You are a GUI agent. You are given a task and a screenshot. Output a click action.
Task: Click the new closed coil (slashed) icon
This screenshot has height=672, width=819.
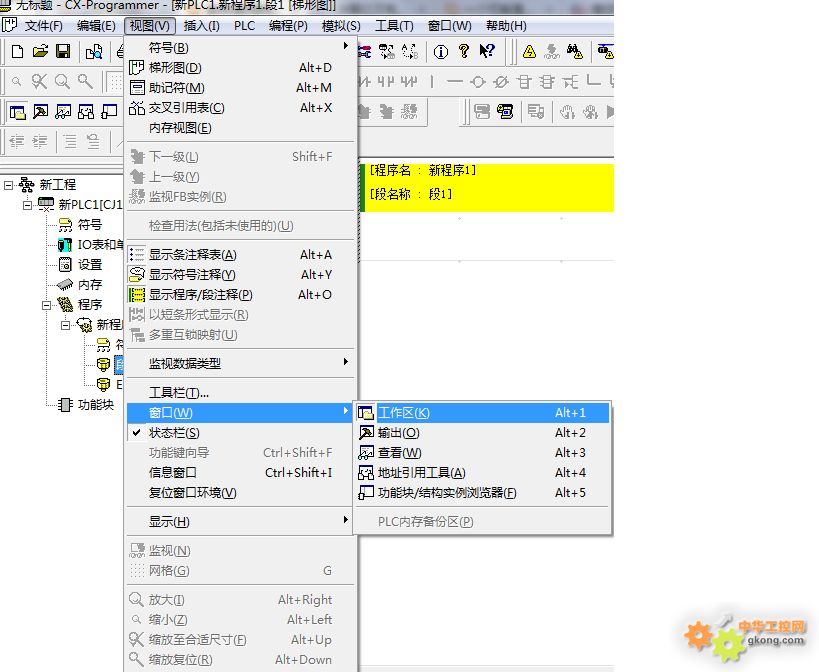[501, 81]
